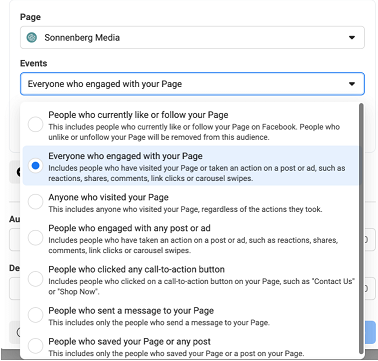The width and height of the screenshot is (378, 361).
Task: Open the Page dropdown showing Sonnenberg Media
Action: click(x=192, y=37)
